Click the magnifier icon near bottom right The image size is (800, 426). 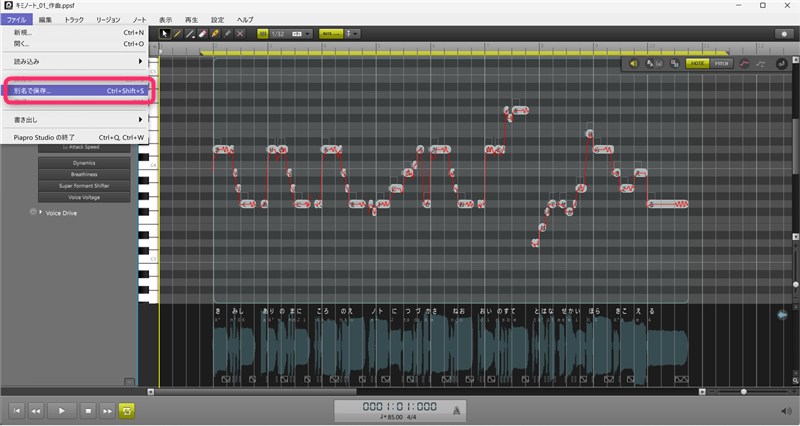click(x=795, y=381)
